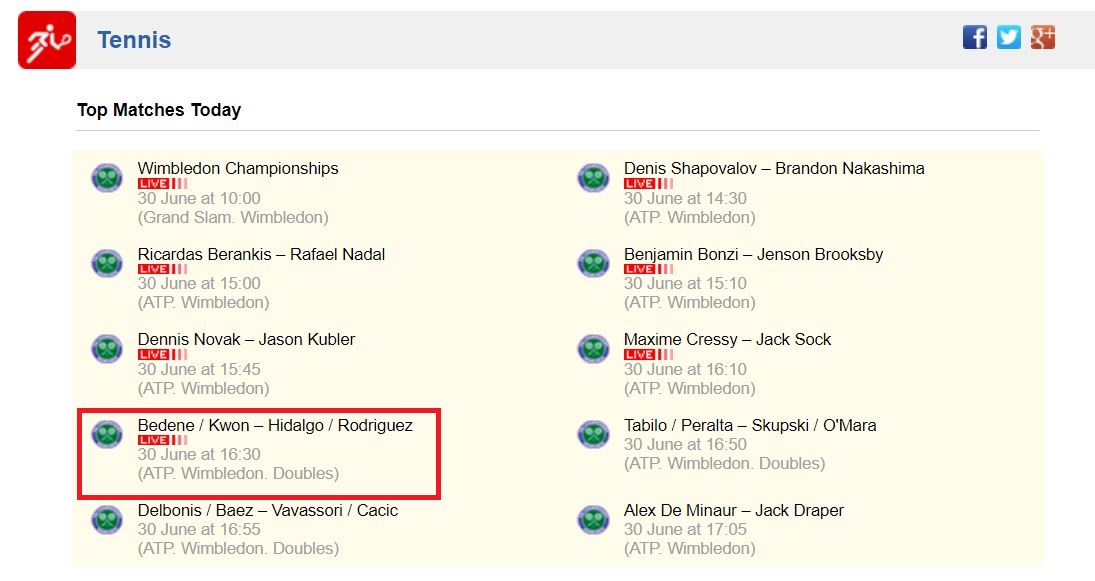Click '(ATP. Wimbledon)' under De Minaur – Draper
The height and width of the screenshot is (581, 1095).
690,549
